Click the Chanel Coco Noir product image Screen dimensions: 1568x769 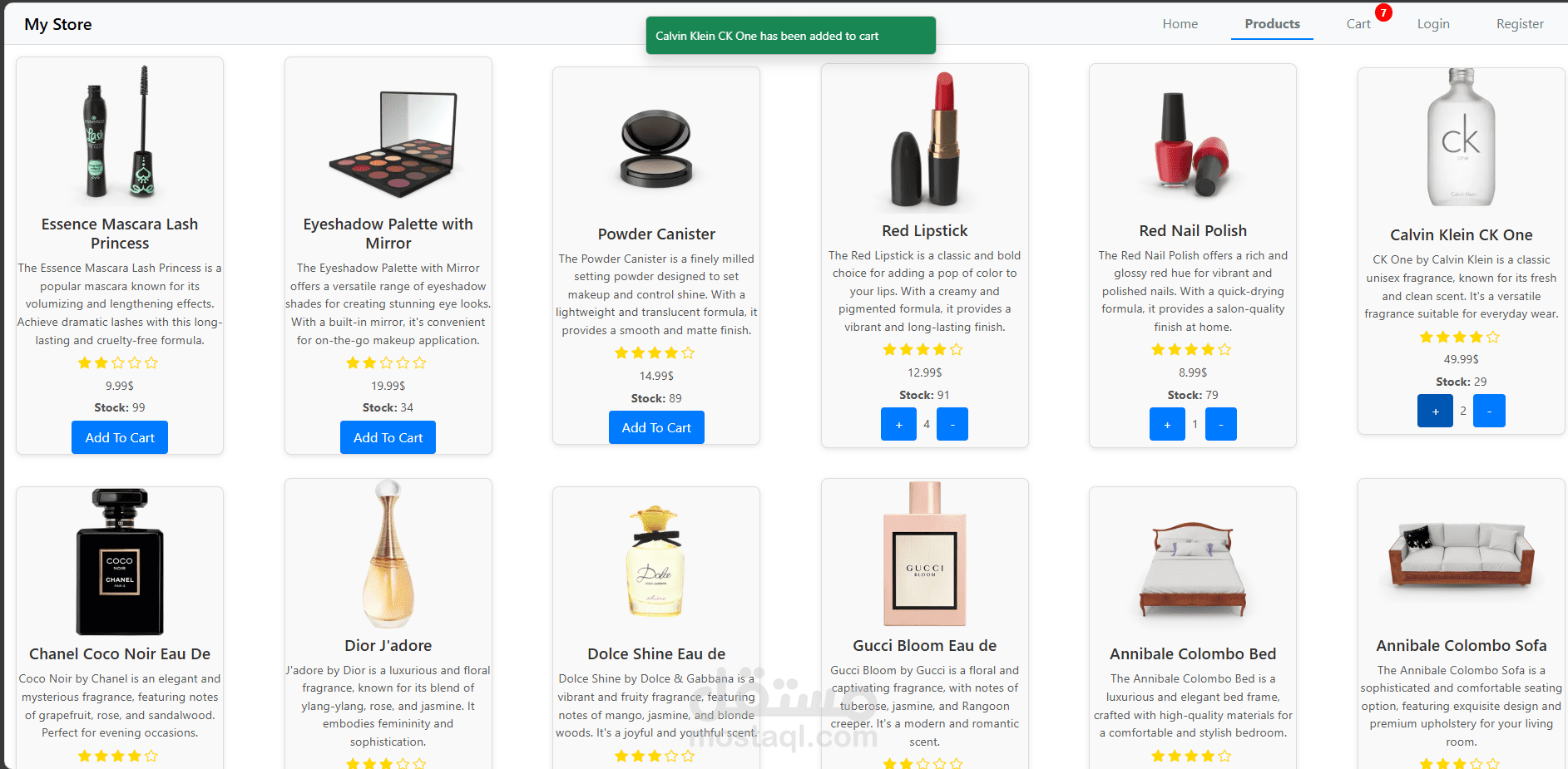click(x=120, y=562)
